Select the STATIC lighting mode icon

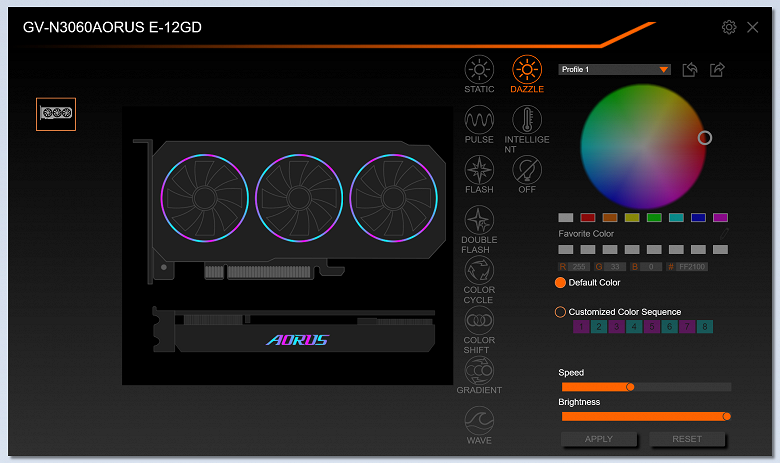coord(479,70)
